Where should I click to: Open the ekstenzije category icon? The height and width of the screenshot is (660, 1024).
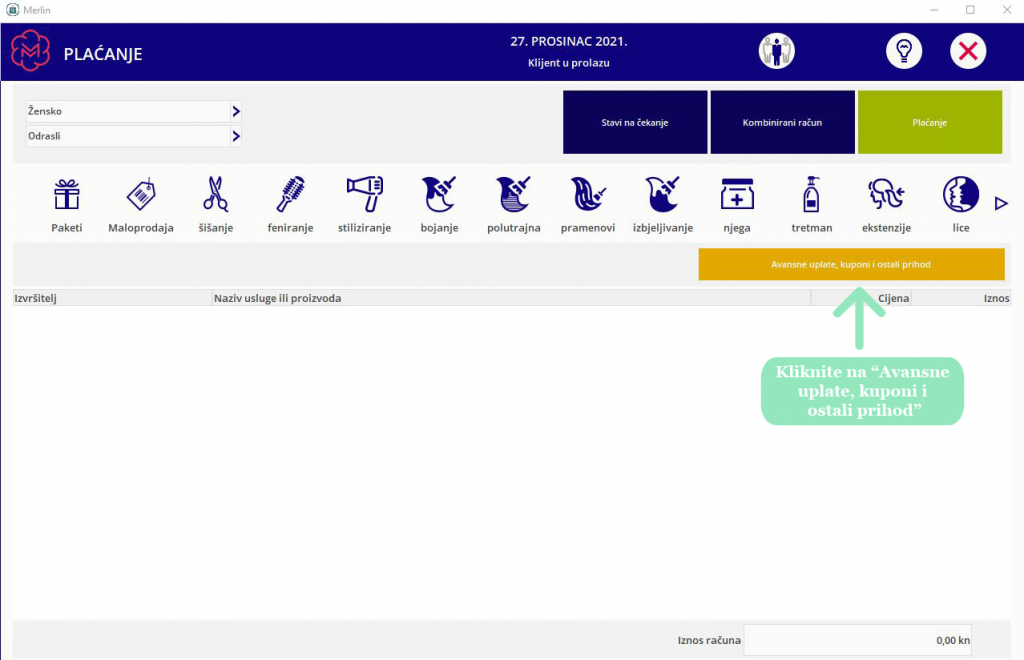pyautogui.click(x=886, y=194)
